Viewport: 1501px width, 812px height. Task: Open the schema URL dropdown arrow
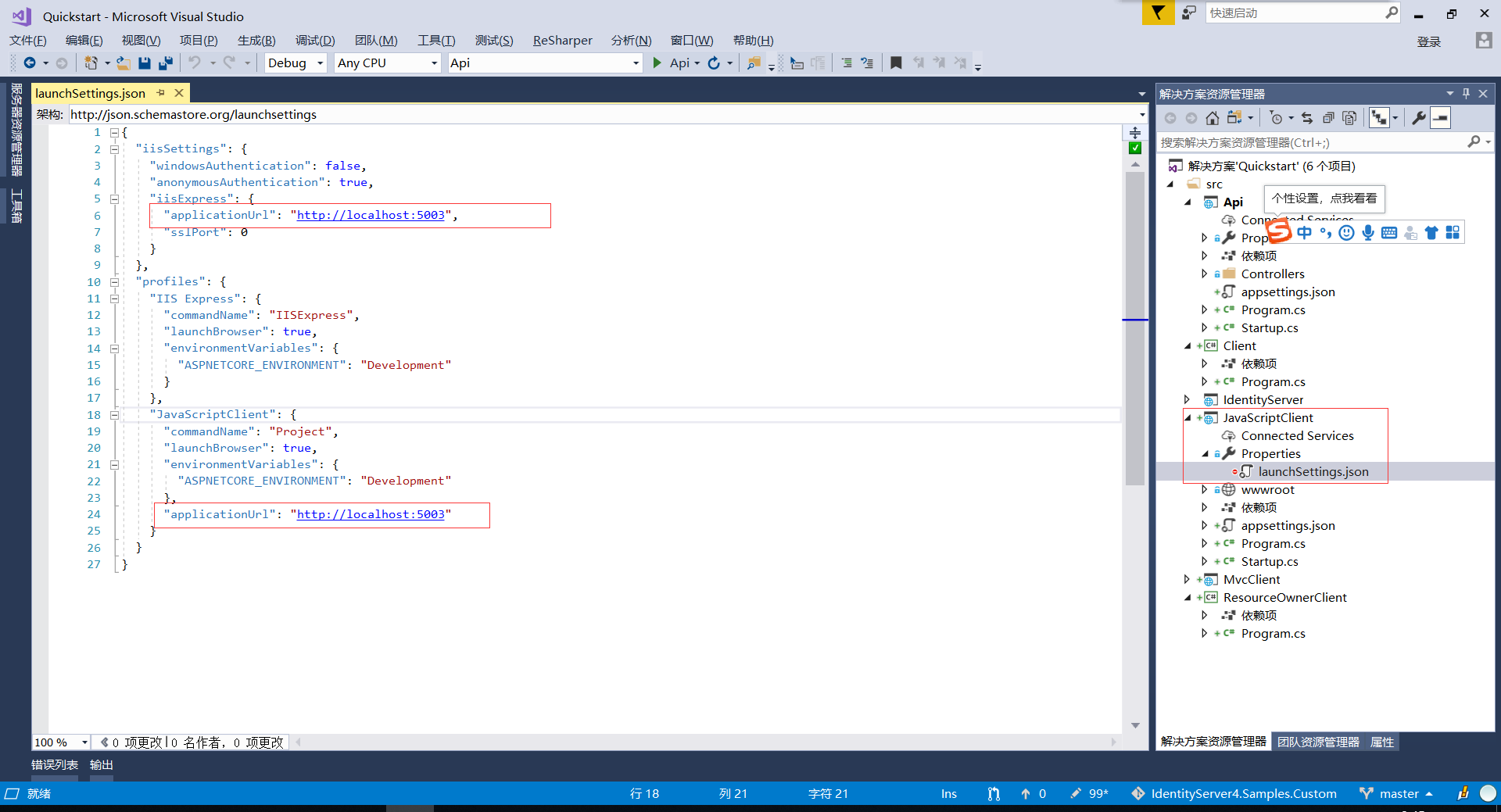pyautogui.click(x=1142, y=115)
